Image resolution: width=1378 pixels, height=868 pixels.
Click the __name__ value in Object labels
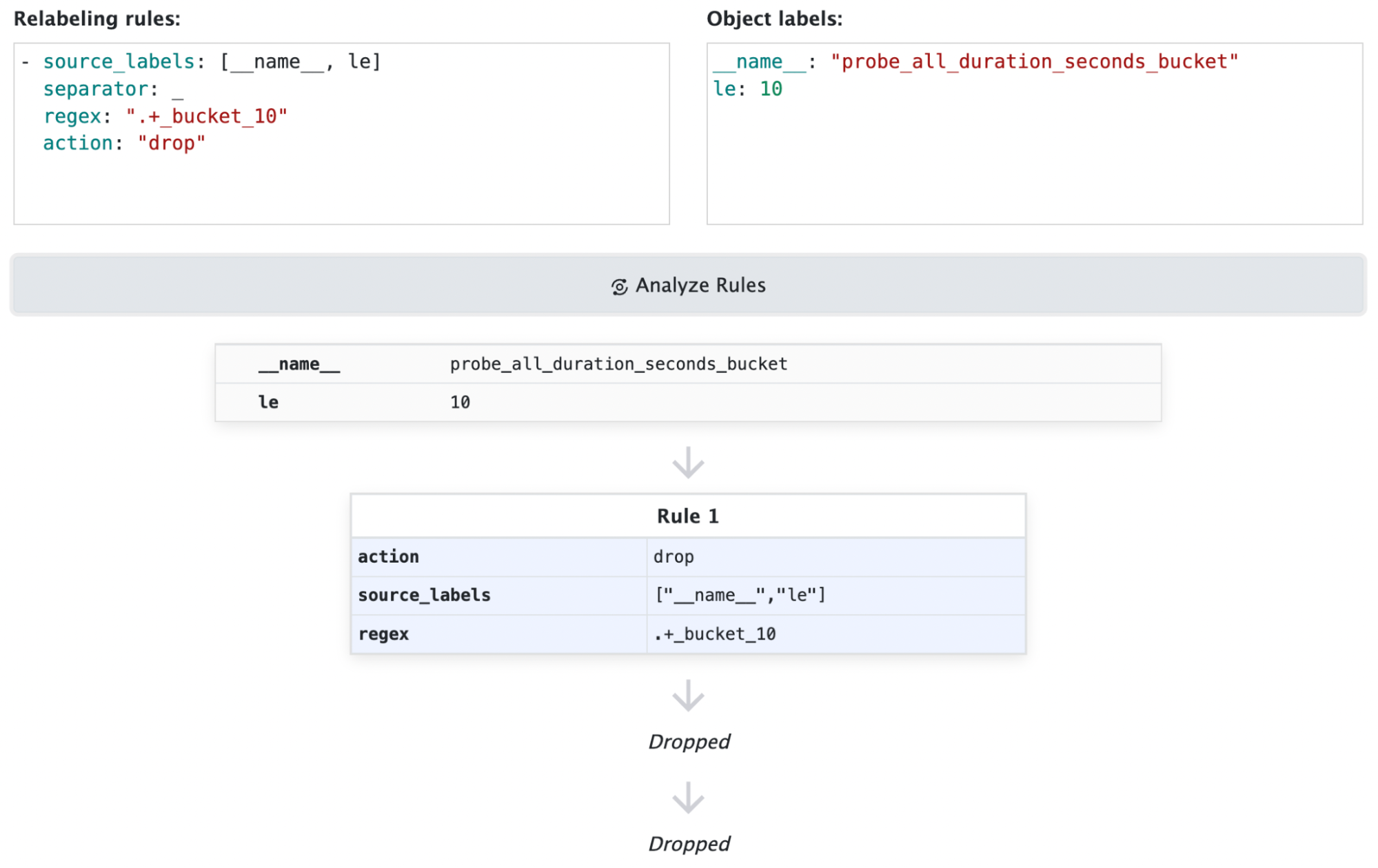[x=1034, y=62]
